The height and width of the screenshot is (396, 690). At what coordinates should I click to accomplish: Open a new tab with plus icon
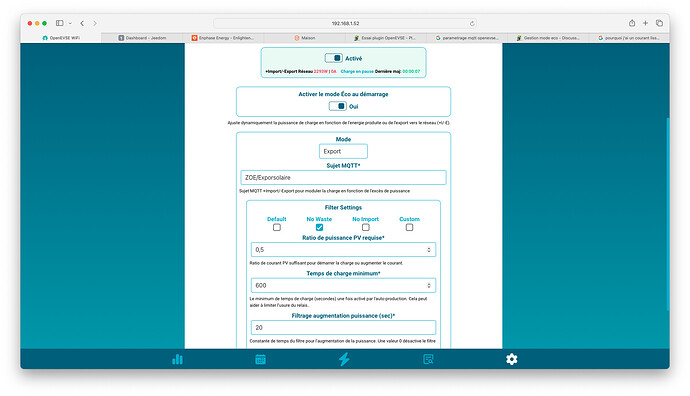click(x=646, y=23)
